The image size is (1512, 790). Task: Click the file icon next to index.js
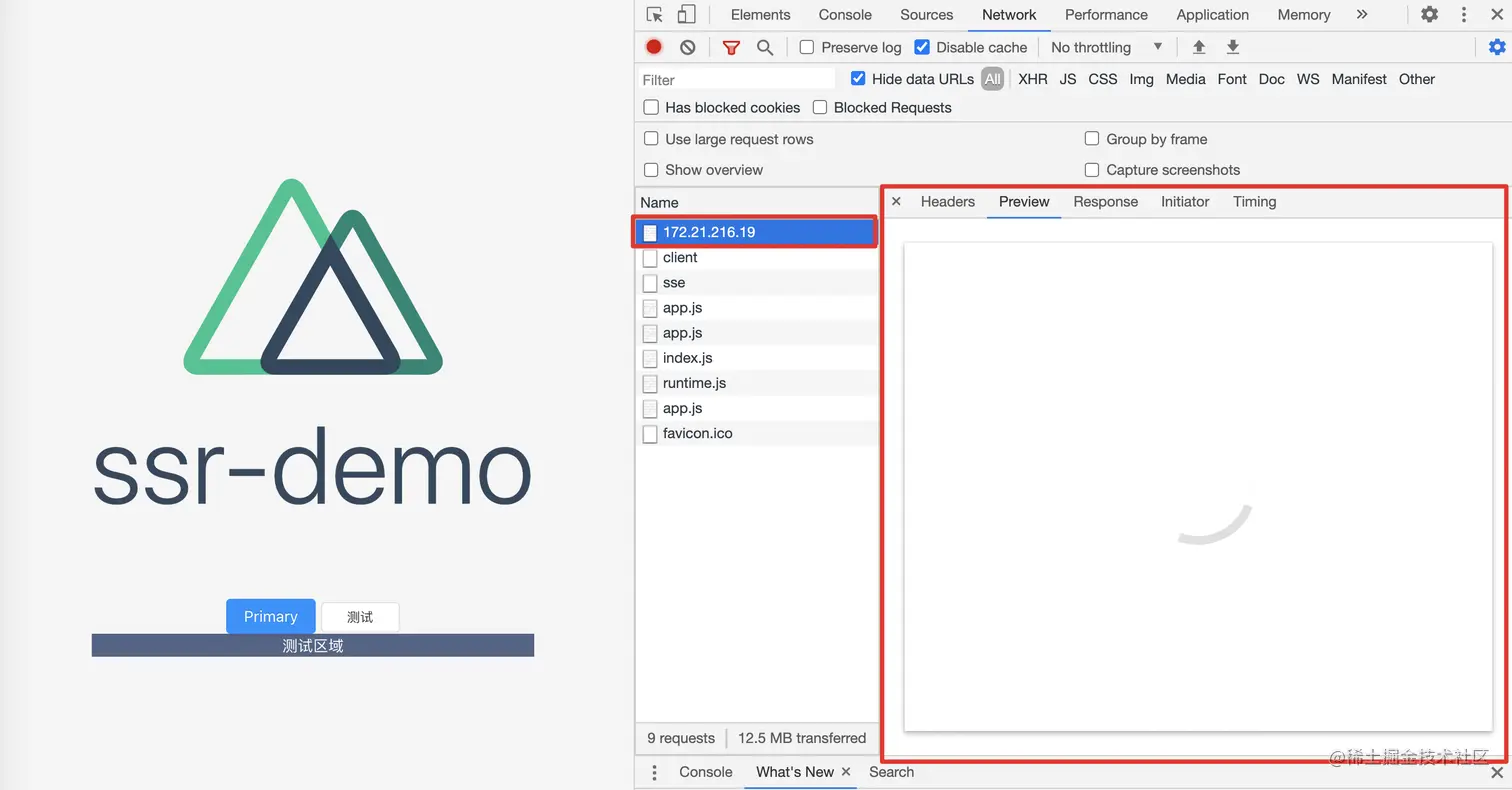(x=650, y=358)
